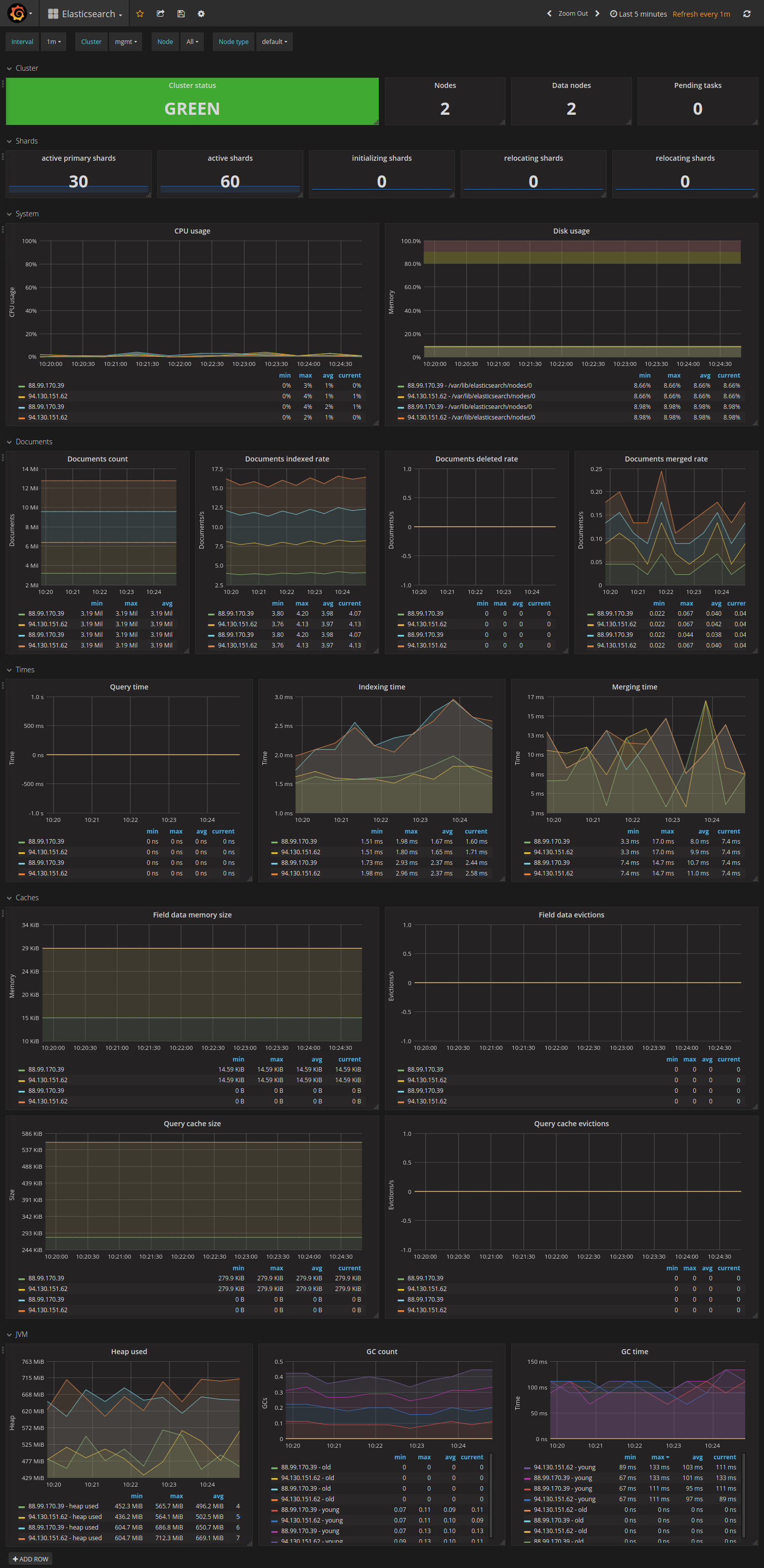Image resolution: width=764 pixels, height=1568 pixels.
Task: Click yellow swatch for 94.130.151.62 in Disk usage legend
Action: (400, 396)
